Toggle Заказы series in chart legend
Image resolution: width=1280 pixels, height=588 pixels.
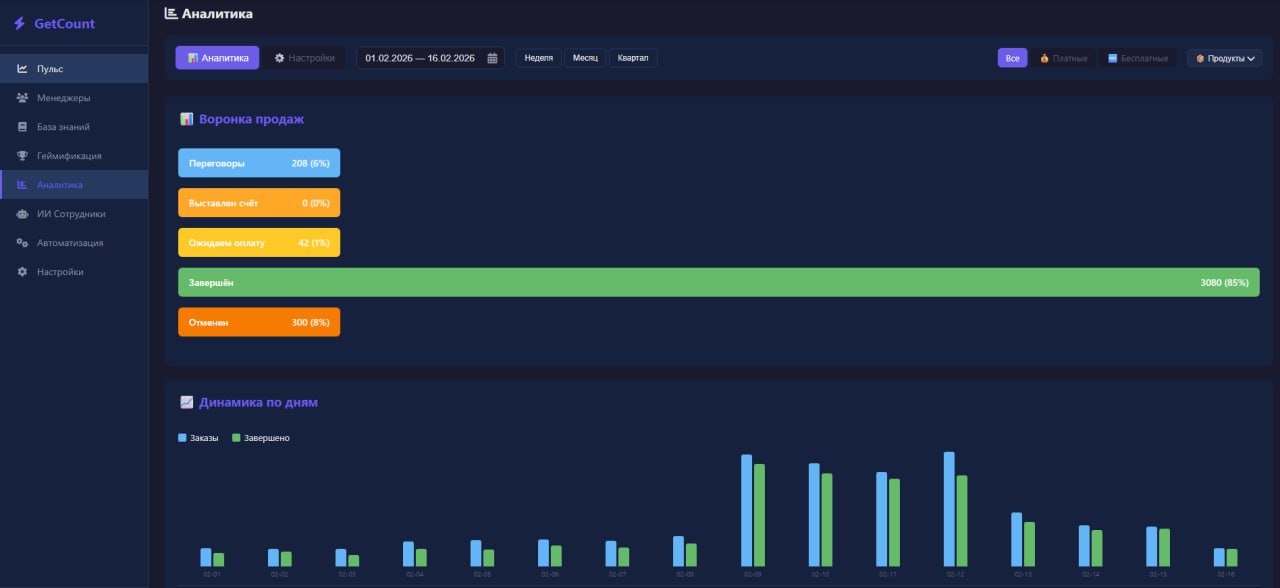click(198, 438)
